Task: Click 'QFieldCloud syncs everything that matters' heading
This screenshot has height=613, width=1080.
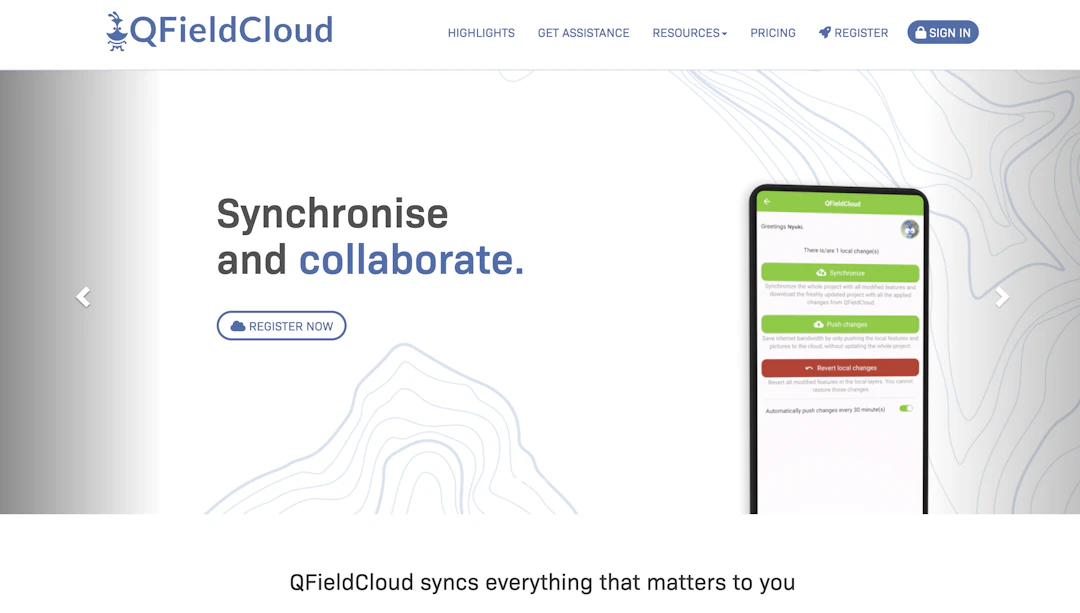Action: (x=542, y=582)
